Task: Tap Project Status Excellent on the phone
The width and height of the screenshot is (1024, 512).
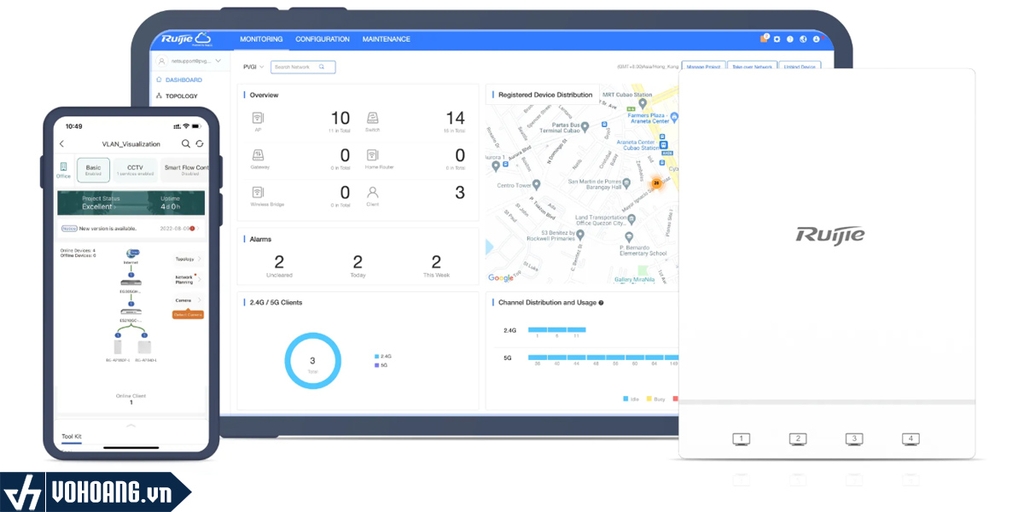Action: pyautogui.click(x=100, y=202)
